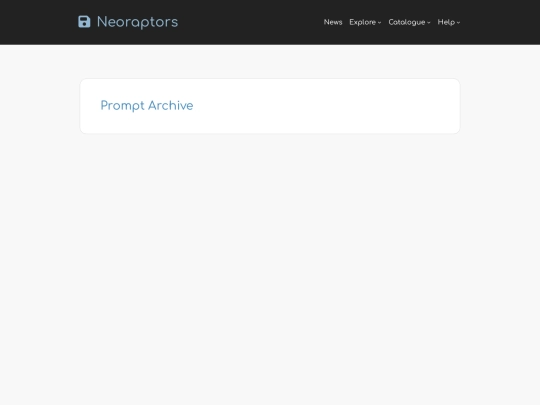Go to the News page
540x405 pixels.
point(333,22)
